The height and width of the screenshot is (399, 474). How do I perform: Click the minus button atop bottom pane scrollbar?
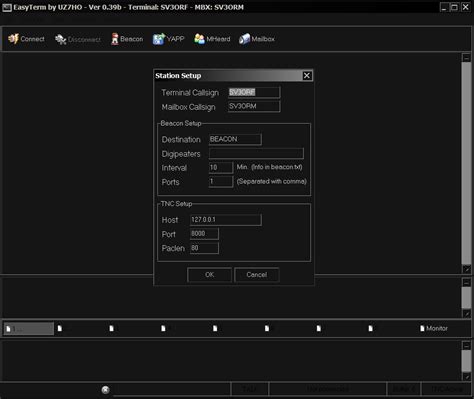(466, 346)
